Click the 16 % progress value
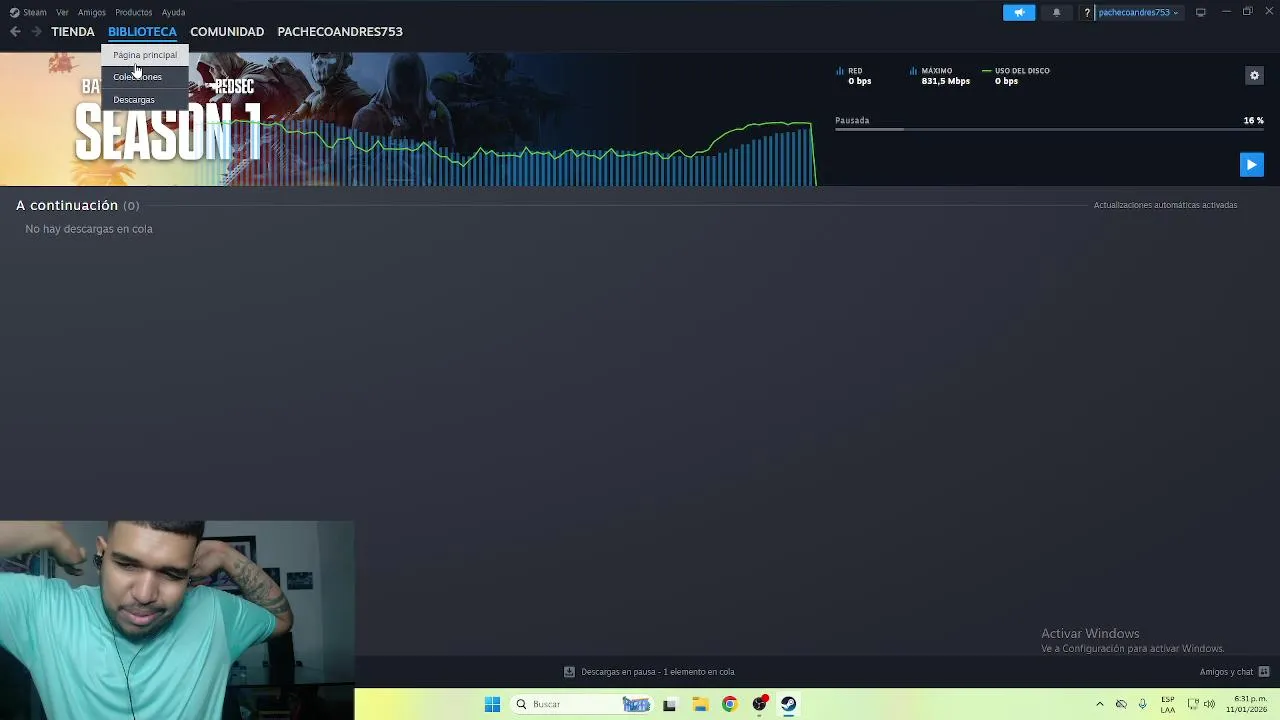This screenshot has width=1280, height=720. 1253,120
